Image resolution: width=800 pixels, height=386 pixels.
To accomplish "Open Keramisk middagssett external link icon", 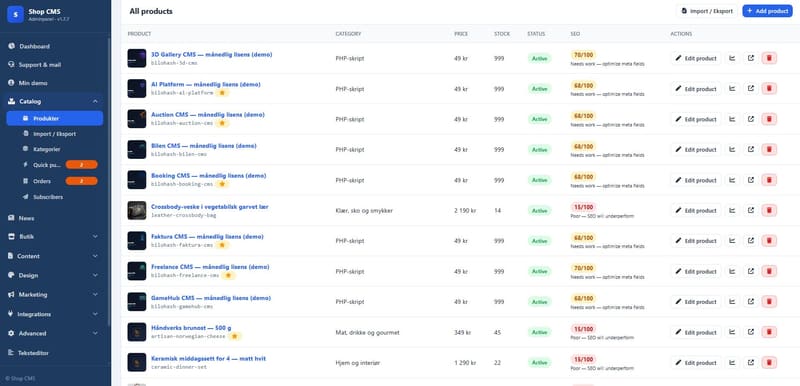I will pyautogui.click(x=751, y=363).
